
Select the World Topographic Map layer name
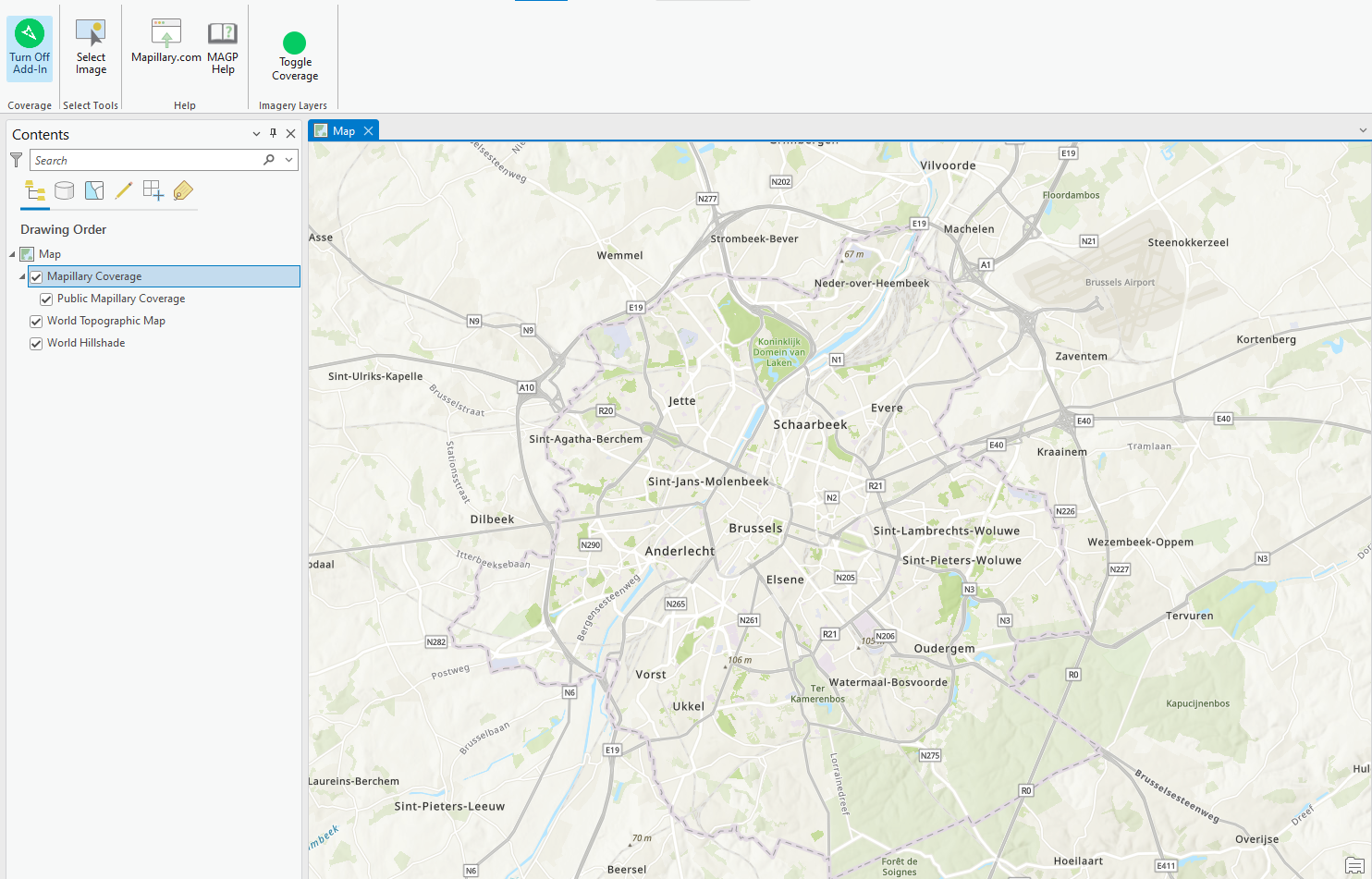pos(106,321)
